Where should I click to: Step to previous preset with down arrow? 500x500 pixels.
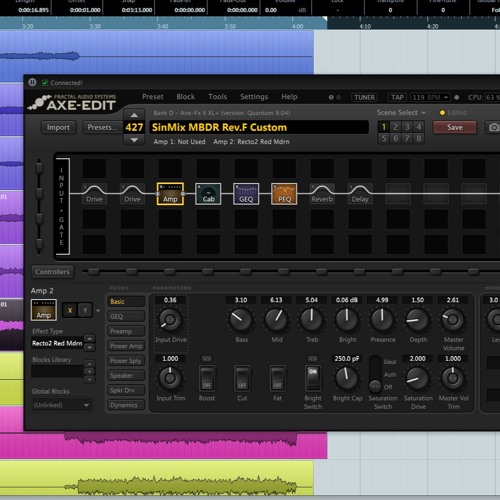[134, 140]
